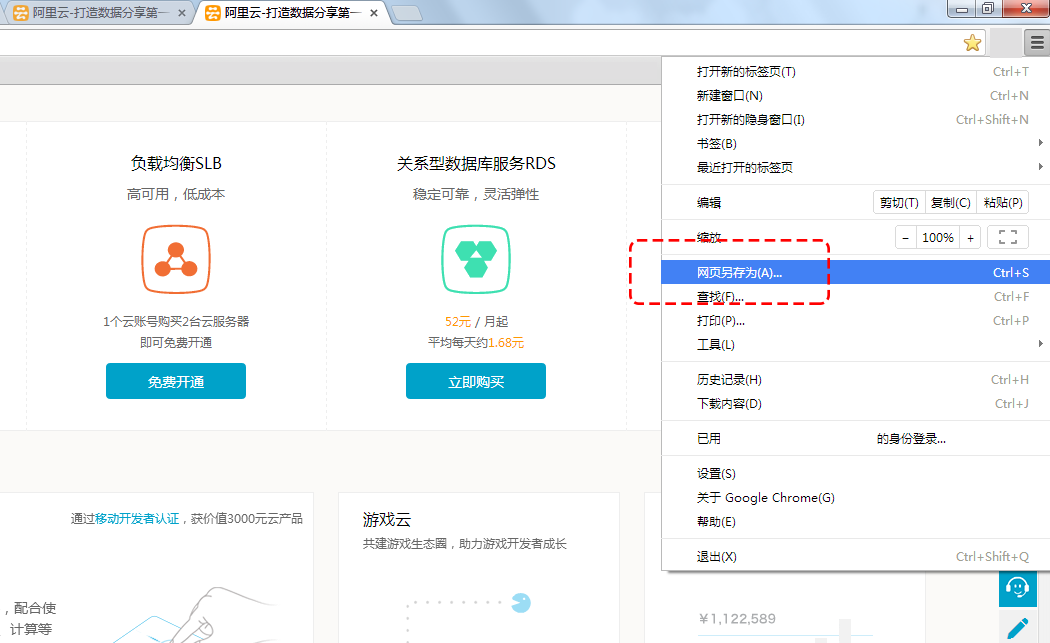This screenshot has width=1050, height=643.
Task: Click the new tab button
Action: [405, 14]
